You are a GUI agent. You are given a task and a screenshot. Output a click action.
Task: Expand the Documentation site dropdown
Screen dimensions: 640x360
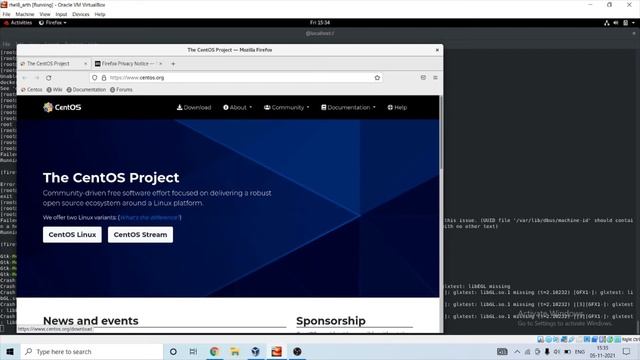[x=348, y=107]
